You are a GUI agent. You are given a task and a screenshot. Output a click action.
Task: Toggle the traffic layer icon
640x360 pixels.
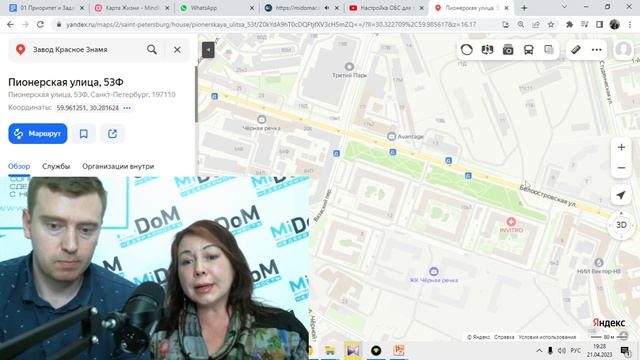click(467, 50)
